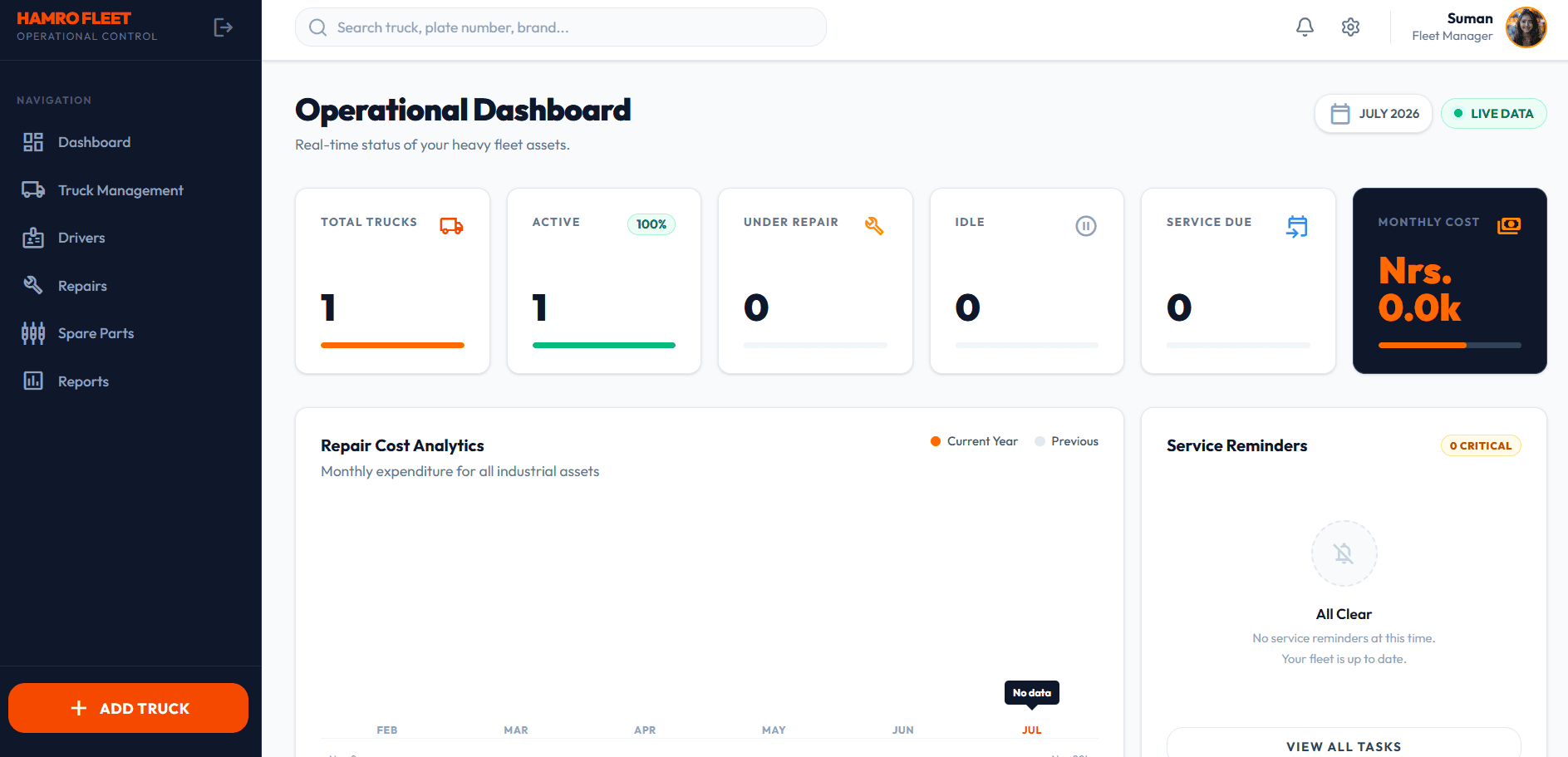Click View All Tasks button

coord(1344,745)
